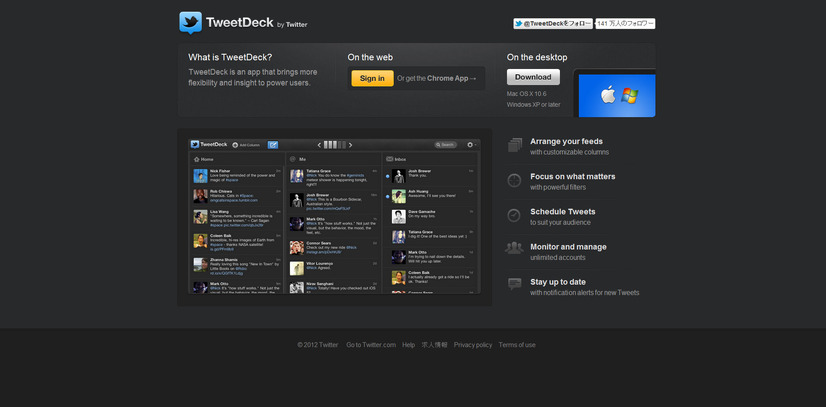Click the home icon in the Home column header

pos(196,159)
